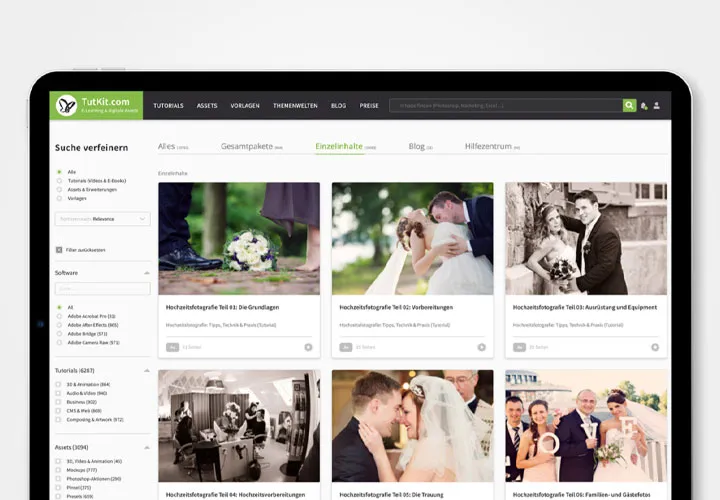Open Teil 04: Hochzeitsvorbereitungen title
The height and width of the screenshot is (500, 720).
(236, 495)
